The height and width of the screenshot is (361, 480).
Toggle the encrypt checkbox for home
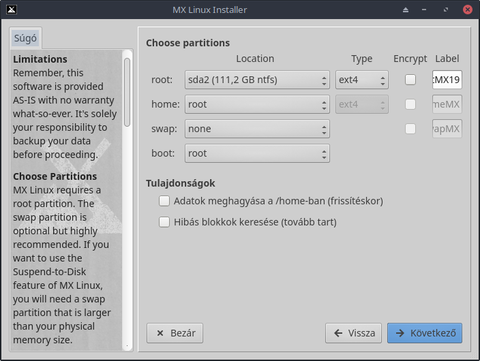click(x=410, y=104)
